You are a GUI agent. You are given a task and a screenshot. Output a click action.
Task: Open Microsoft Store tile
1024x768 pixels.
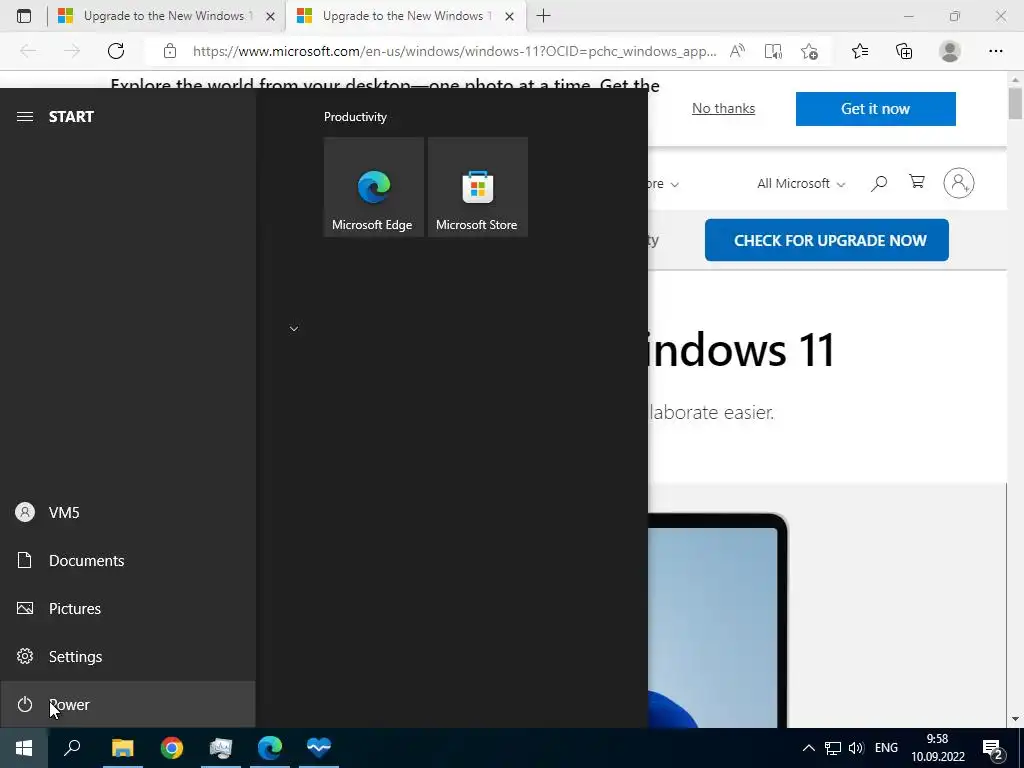(477, 187)
